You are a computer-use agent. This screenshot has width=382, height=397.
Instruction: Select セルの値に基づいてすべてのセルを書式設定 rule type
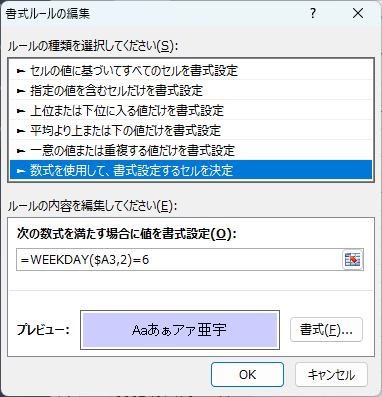click(191, 70)
